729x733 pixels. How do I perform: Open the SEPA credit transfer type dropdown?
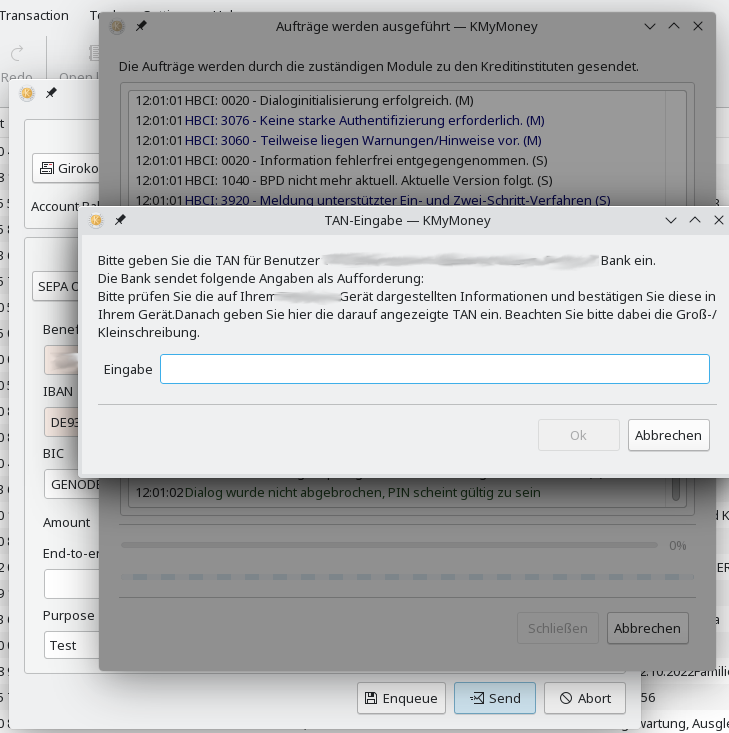(56, 286)
